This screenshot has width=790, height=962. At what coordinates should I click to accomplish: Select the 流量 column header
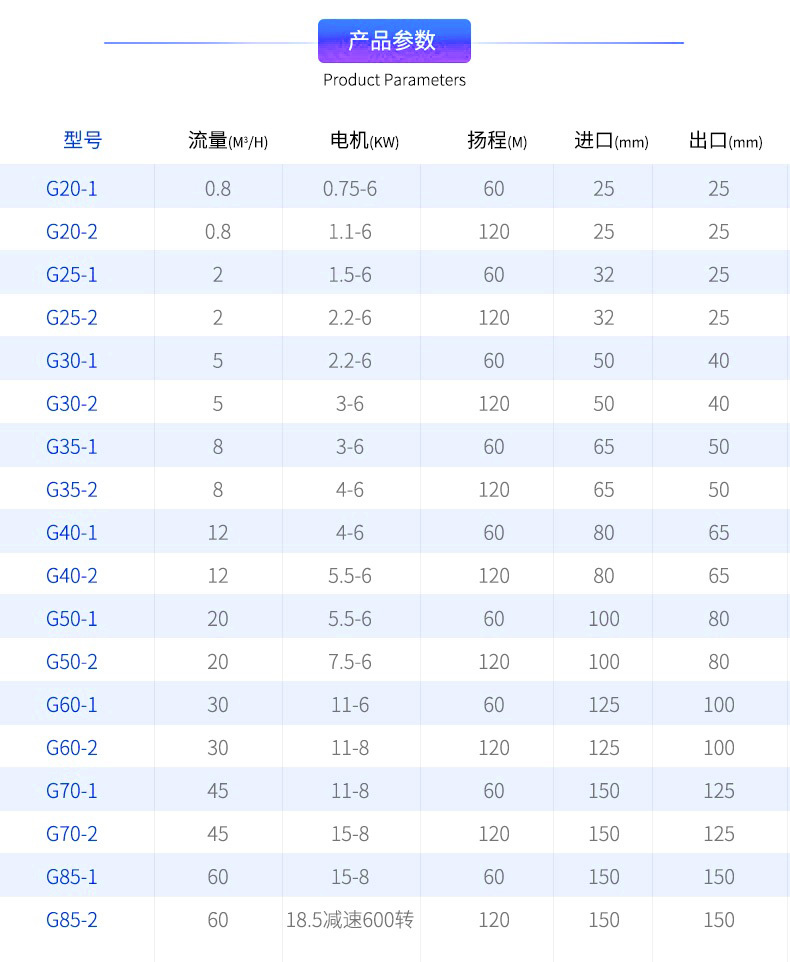[227, 141]
